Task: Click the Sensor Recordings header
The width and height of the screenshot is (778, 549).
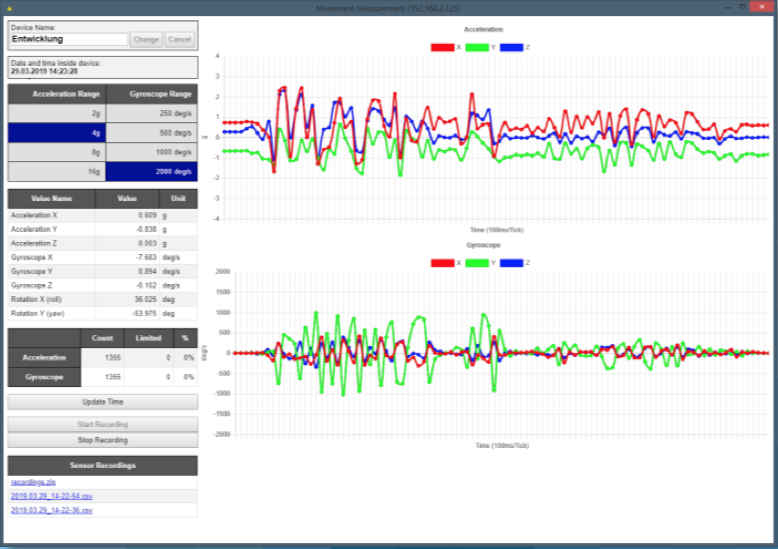Action: point(103,466)
